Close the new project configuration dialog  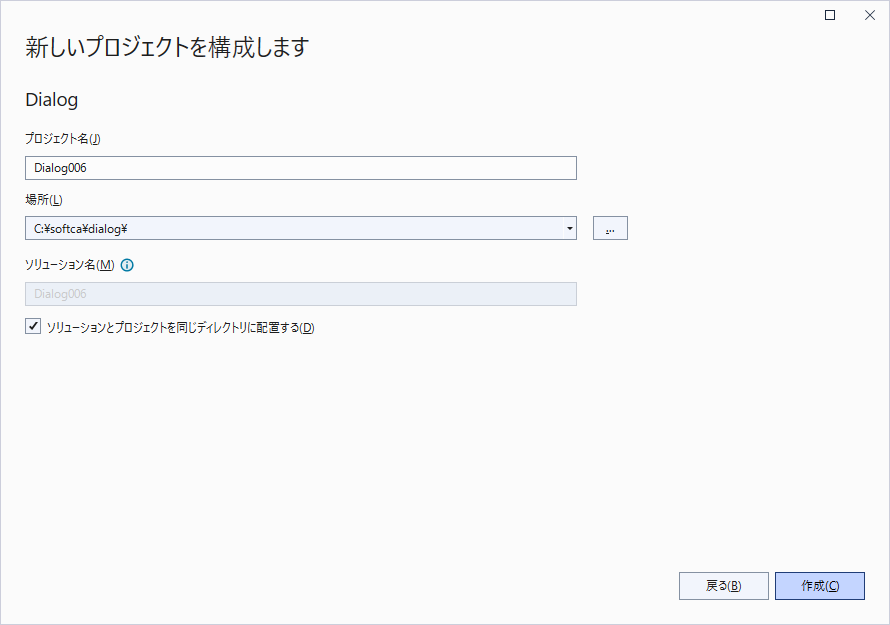869,15
